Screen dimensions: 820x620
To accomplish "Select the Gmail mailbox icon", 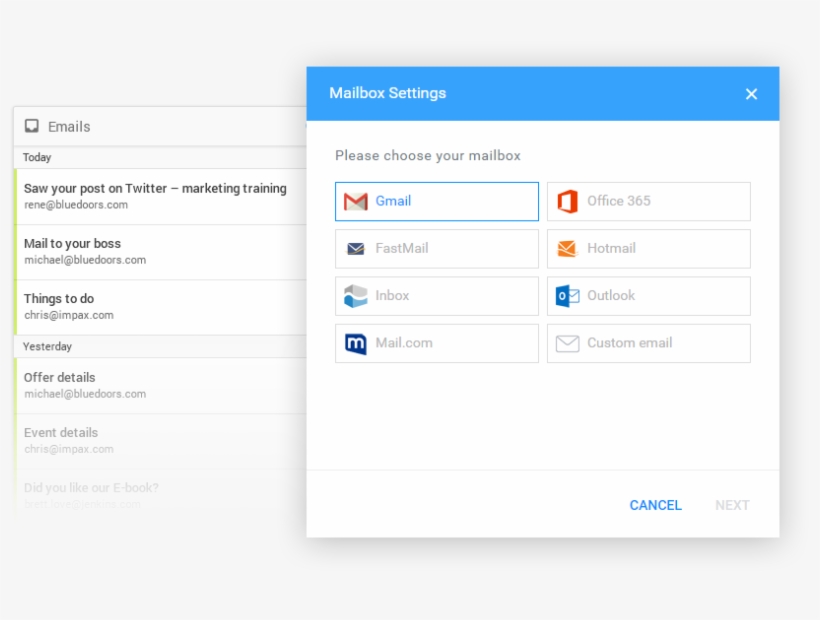I will 355,201.
